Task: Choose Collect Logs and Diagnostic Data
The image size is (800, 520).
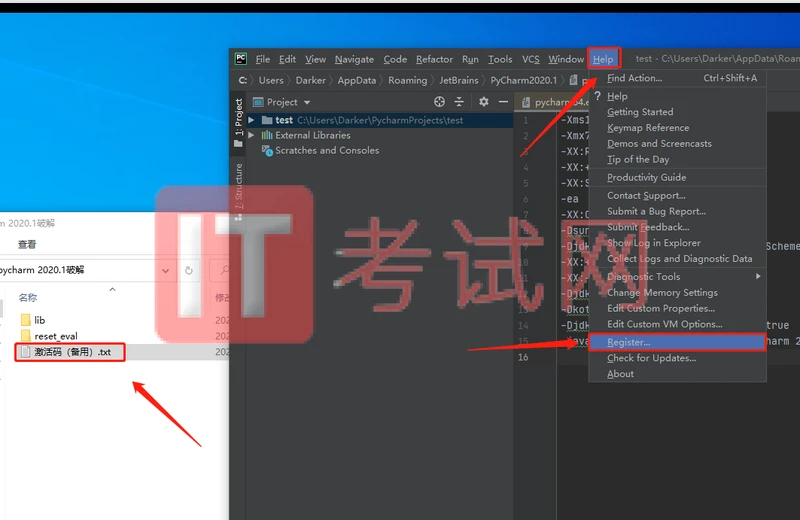Action: [678, 259]
